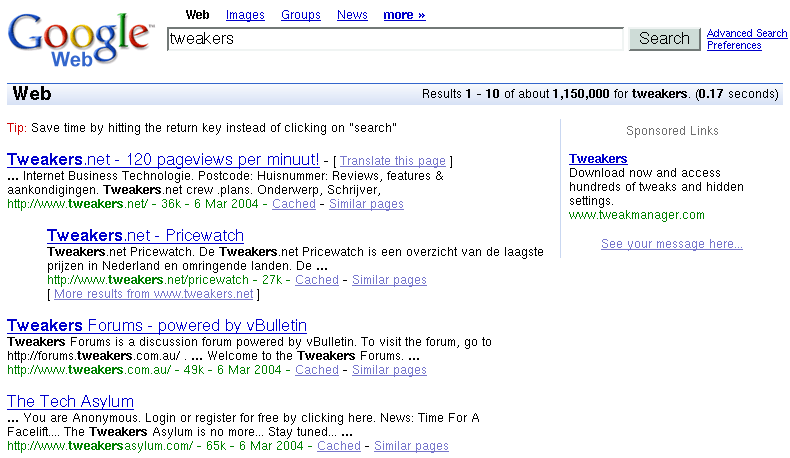Open the sponsored 'Tweakers' ad link

(x=598, y=159)
